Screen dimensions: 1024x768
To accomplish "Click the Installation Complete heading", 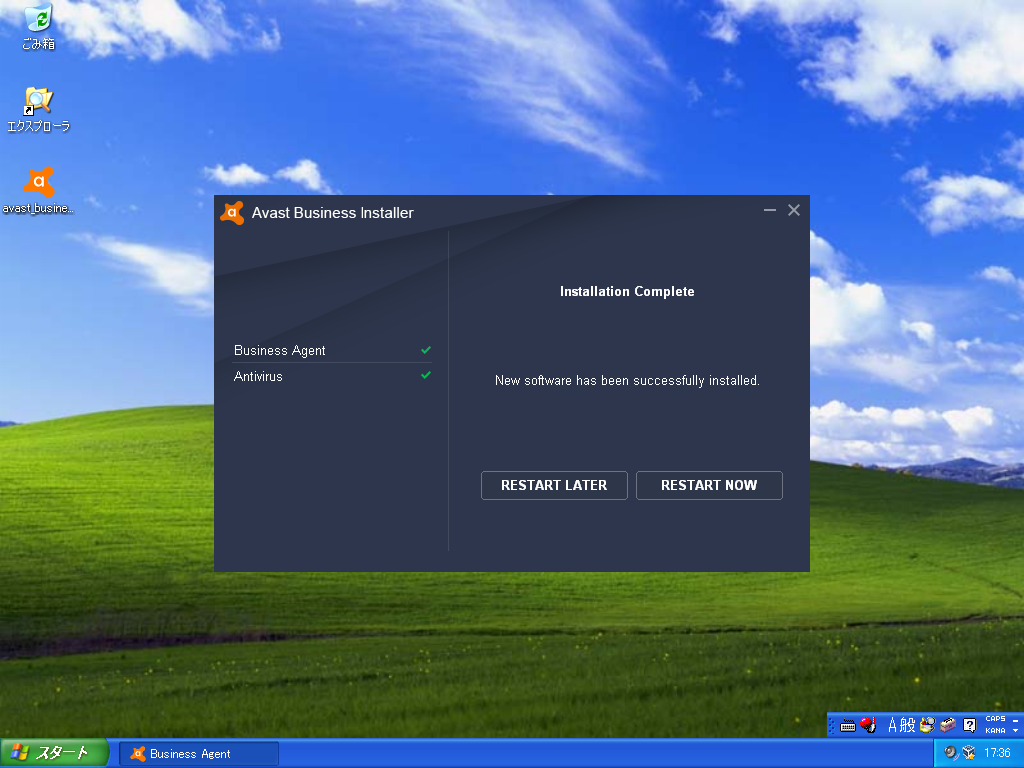I will click(x=627, y=292).
